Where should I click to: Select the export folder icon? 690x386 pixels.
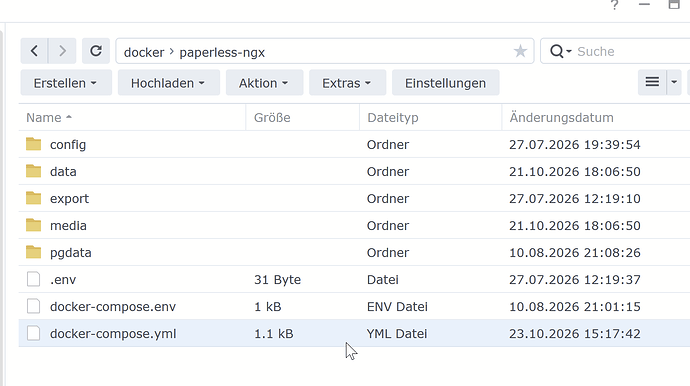tap(33, 198)
